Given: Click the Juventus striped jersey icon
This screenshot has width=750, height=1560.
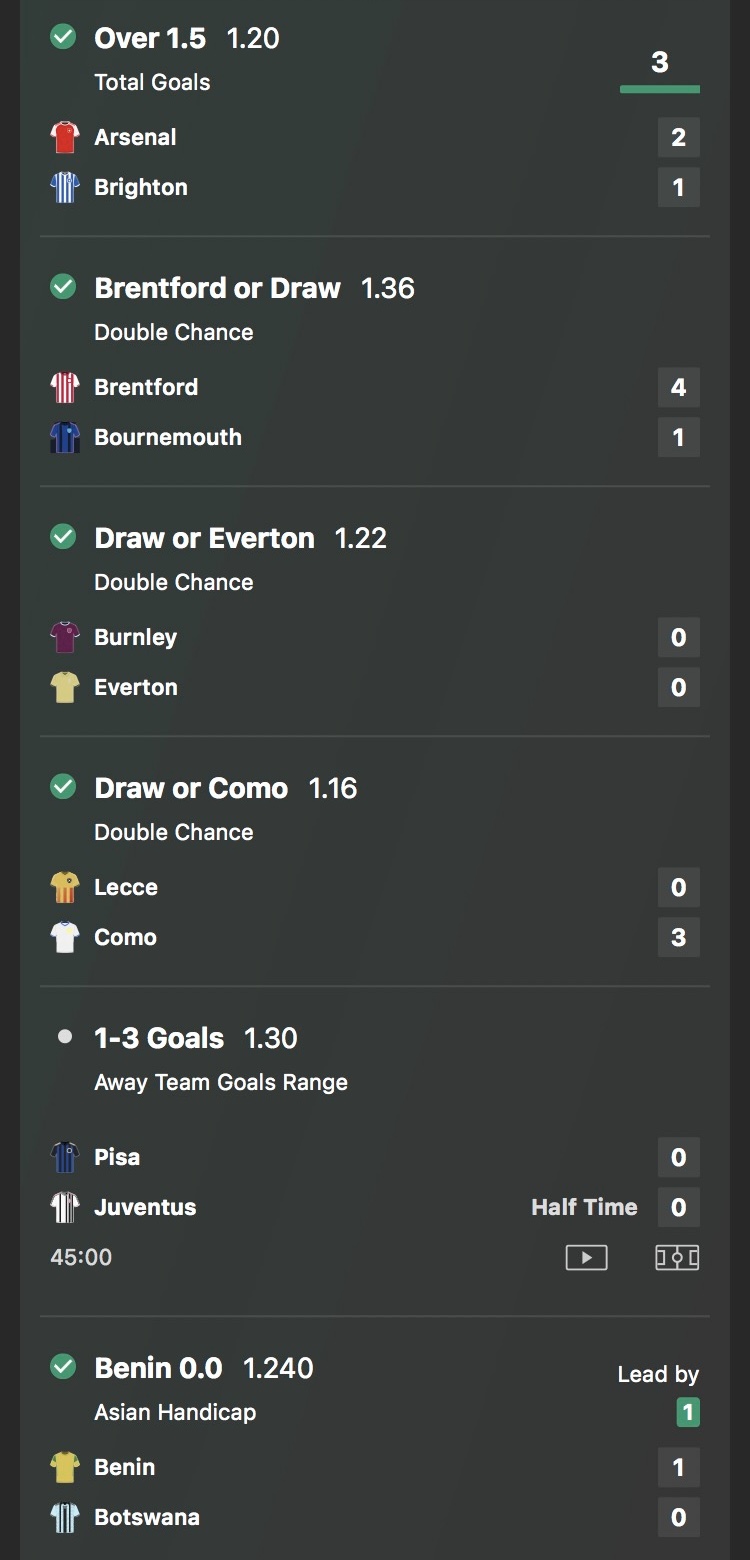Looking at the screenshot, I should (65, 1207).
